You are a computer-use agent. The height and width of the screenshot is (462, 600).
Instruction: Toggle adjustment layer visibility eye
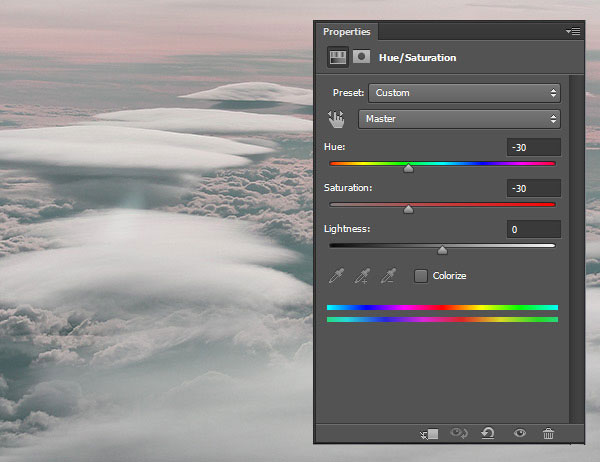coord(519,433)
